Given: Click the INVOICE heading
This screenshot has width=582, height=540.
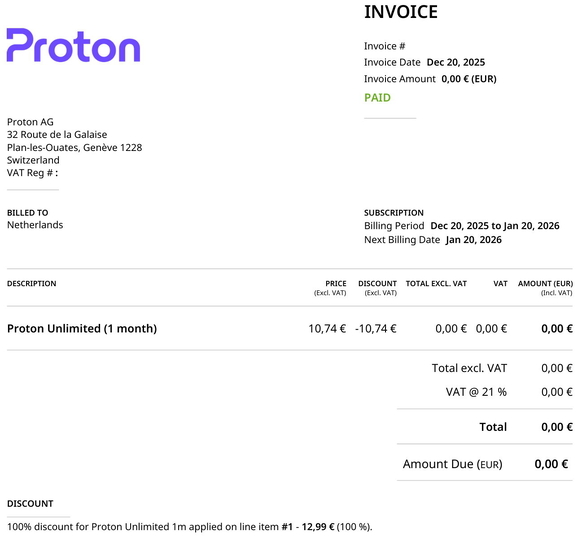Looking at the screenshot, I should point(401,12).
